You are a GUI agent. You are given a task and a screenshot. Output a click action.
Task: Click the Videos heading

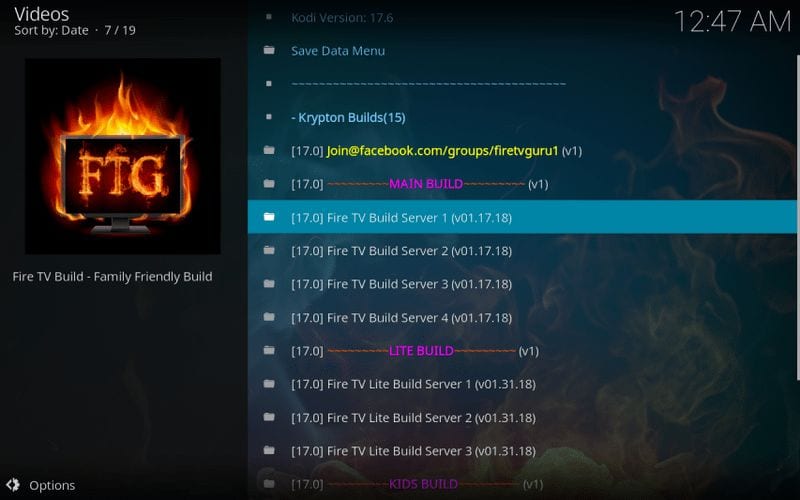coord(41,14)
